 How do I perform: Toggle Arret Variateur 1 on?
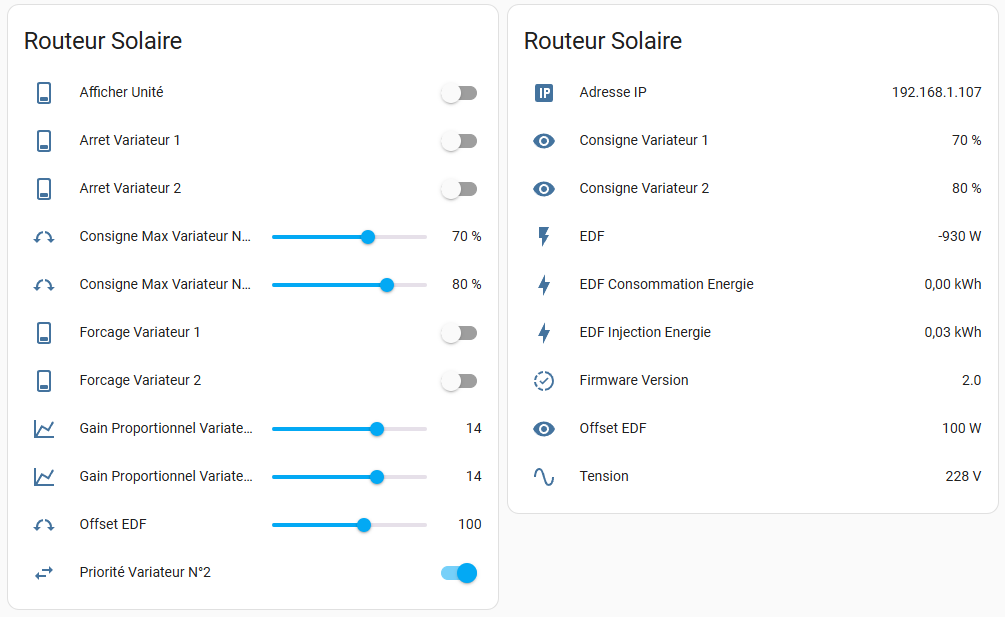(x=459, y=141)
